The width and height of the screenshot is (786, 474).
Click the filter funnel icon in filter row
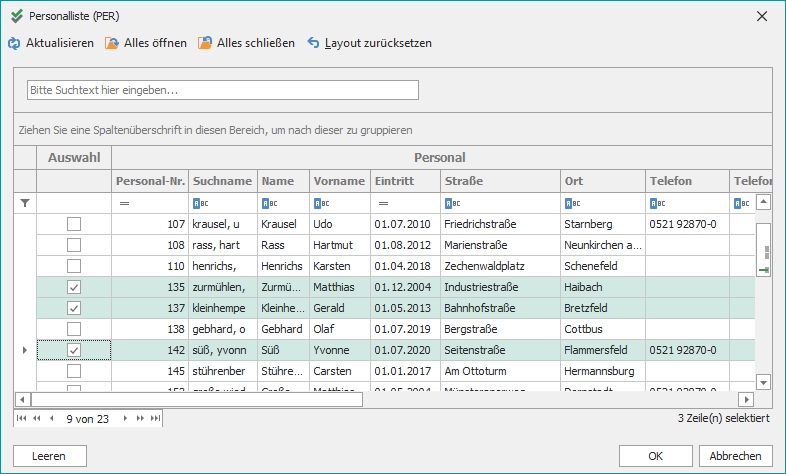point(25,203)
